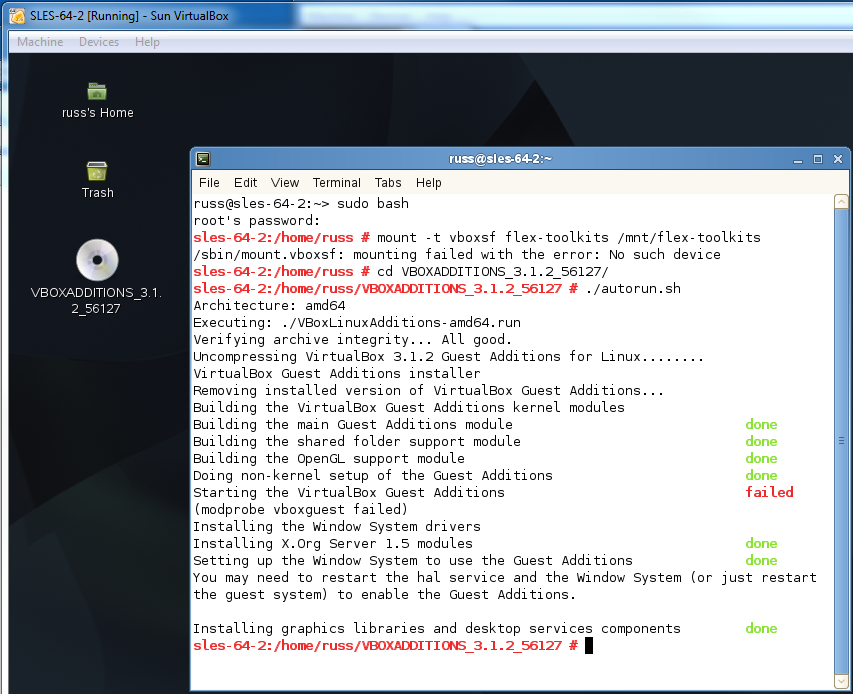Click the '(modprobe vboxguest failed)' line
Image resolution: width=853 pixels, height=694 pixels.
pyautogui.click(x=300, y=510)
